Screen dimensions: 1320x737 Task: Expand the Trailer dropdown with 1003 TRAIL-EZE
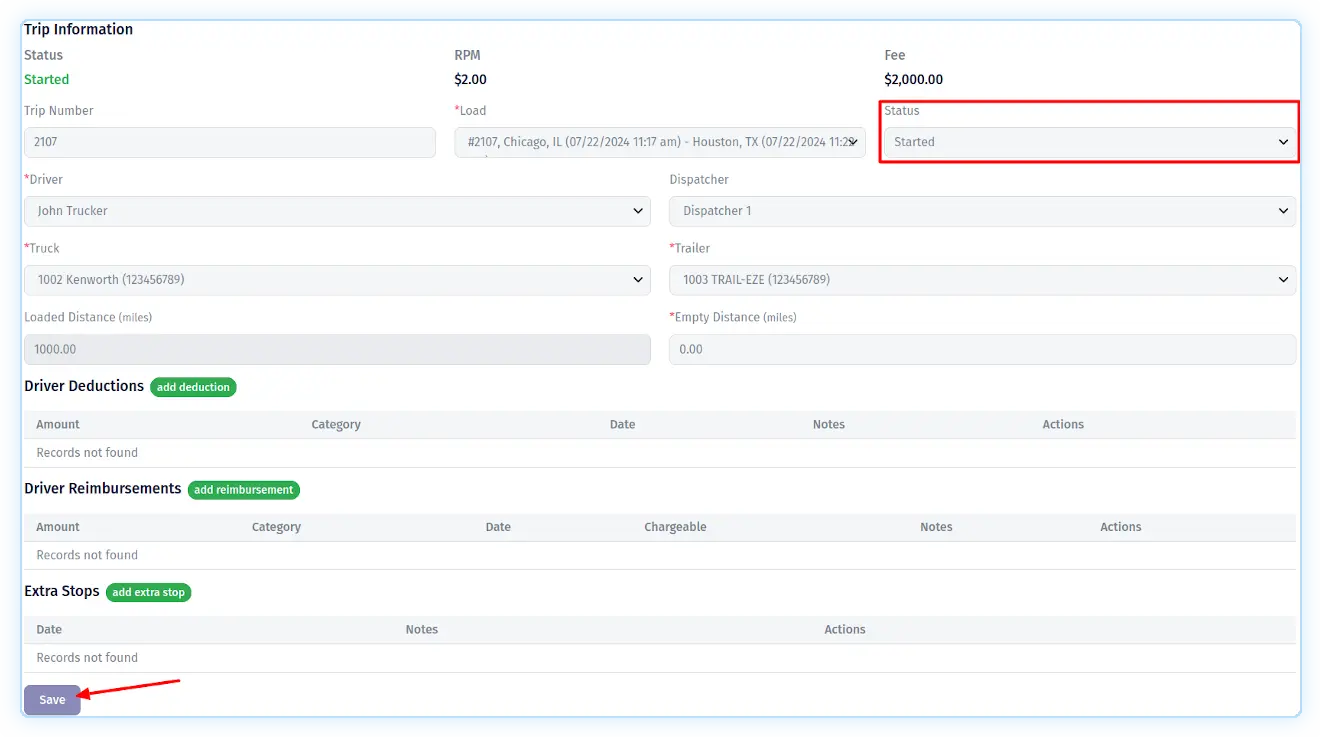981,280
